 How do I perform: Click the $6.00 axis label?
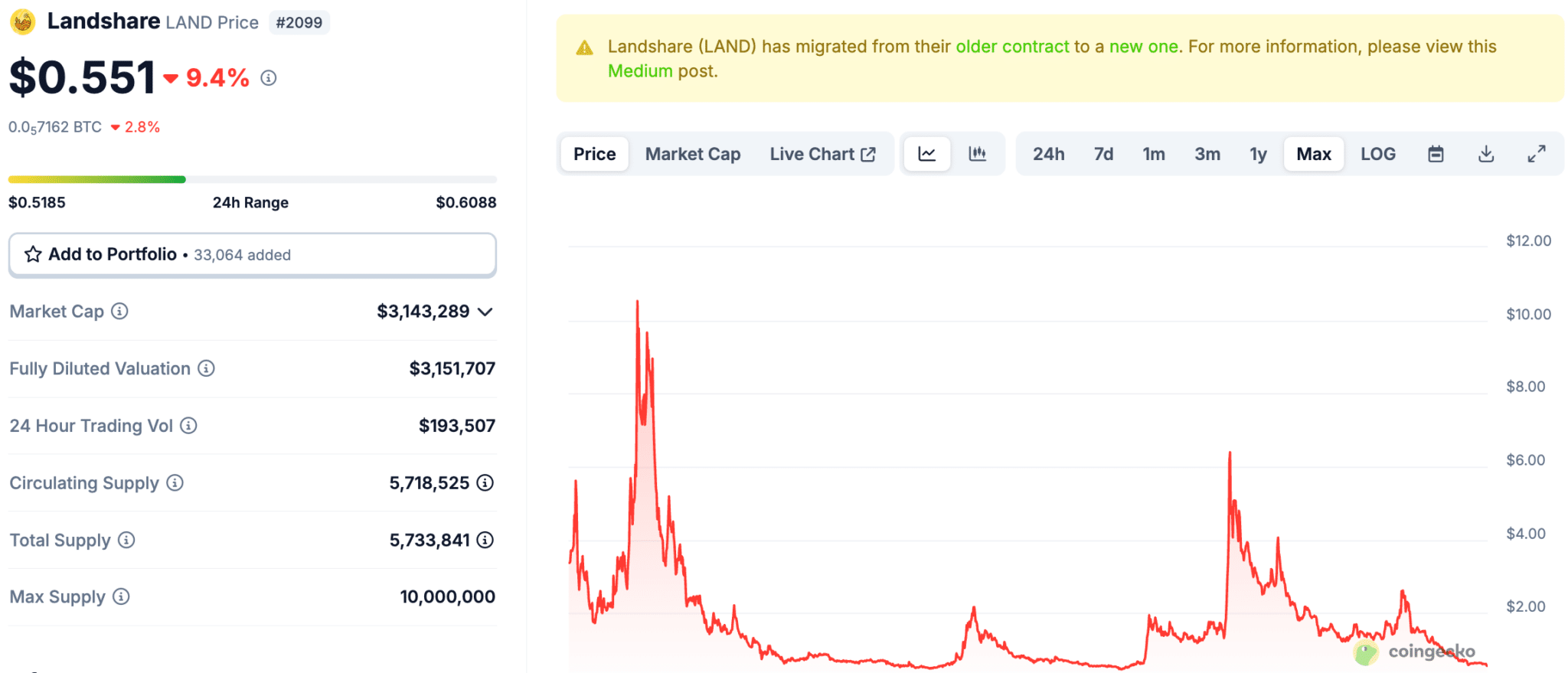coord(1525,460)
